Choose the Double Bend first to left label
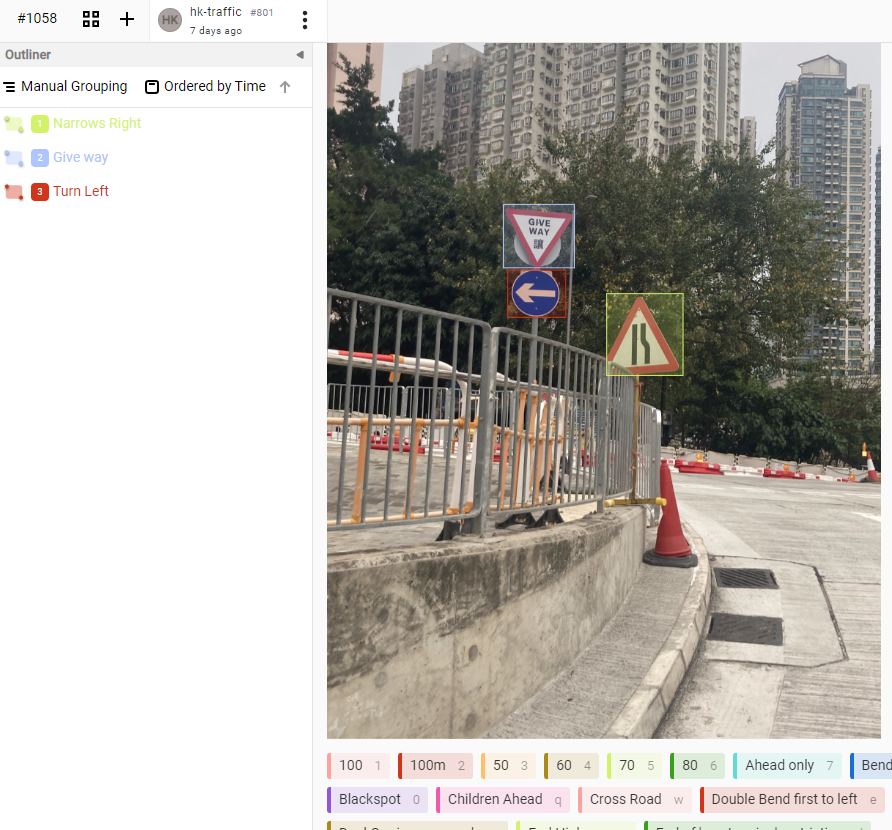The image size is (892, 830). click(x=792, y=800)
